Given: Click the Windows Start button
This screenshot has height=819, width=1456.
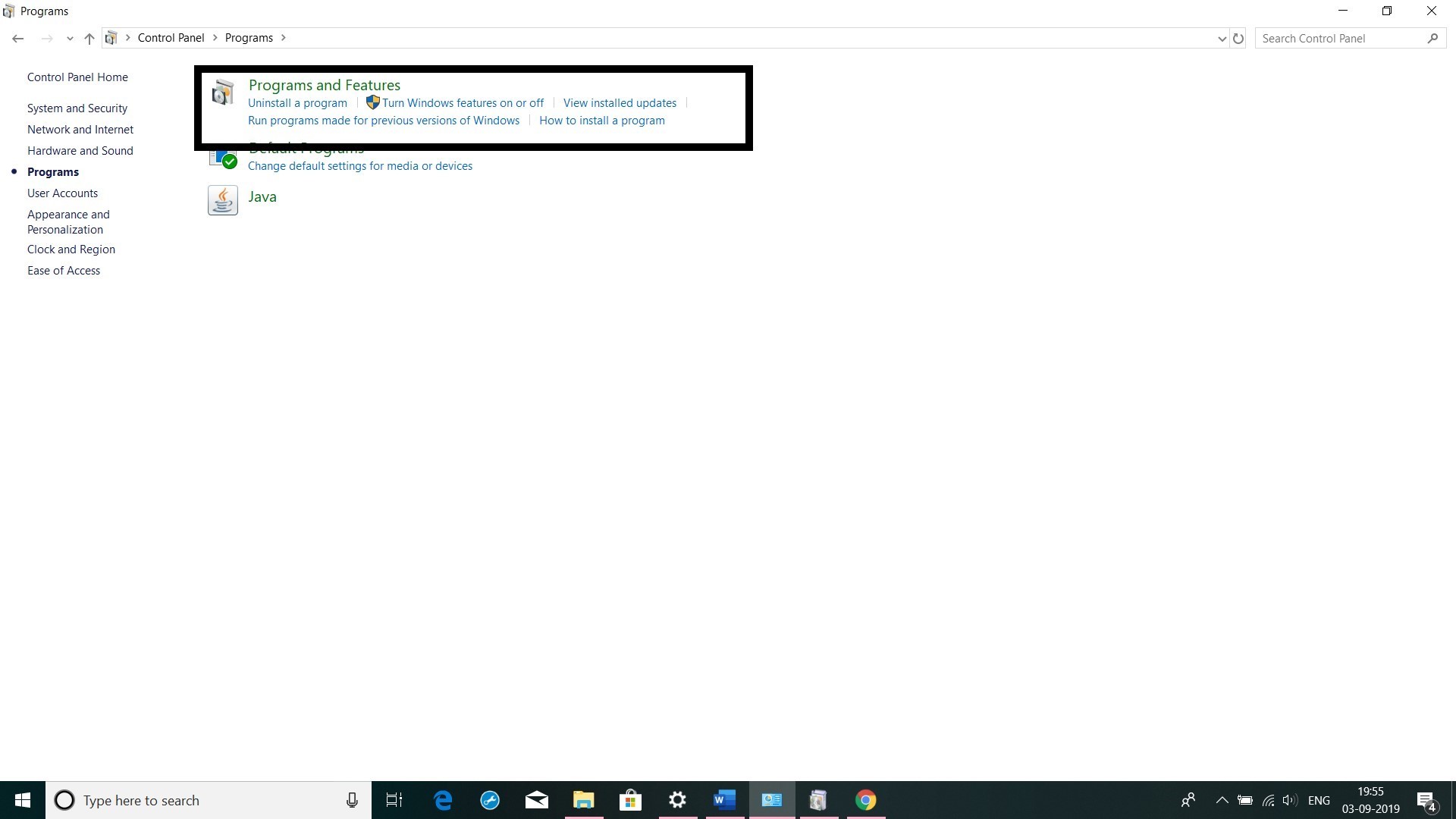Looking at the screenshot, I should [x=22, y=799].
